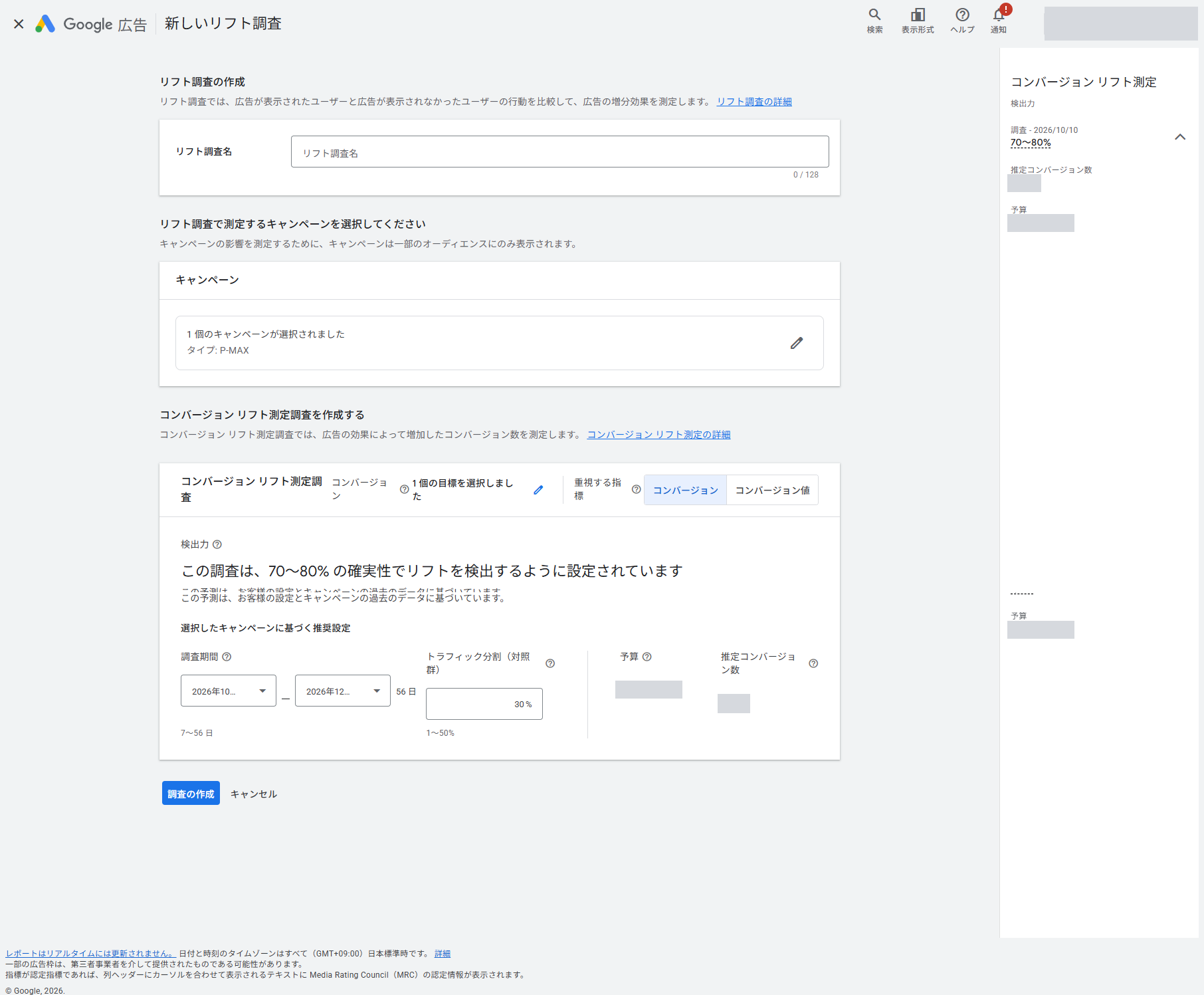Open the footer 詳細 link
The image size is (1204, 995).
(443, 954)
